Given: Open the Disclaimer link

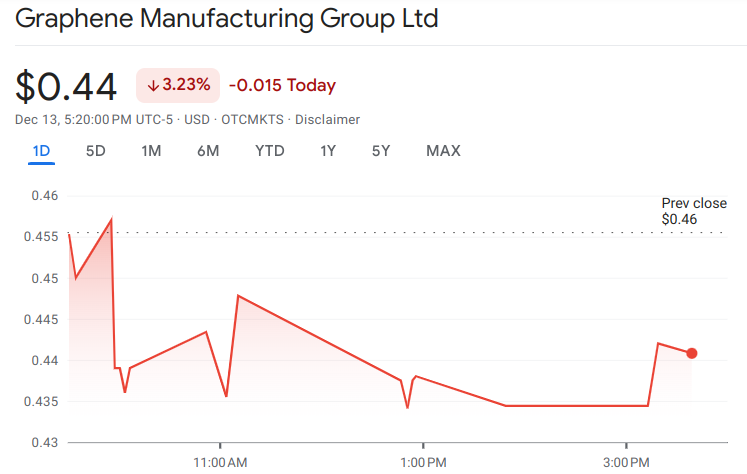Looking at the screenshot, I should click(327, 120).
